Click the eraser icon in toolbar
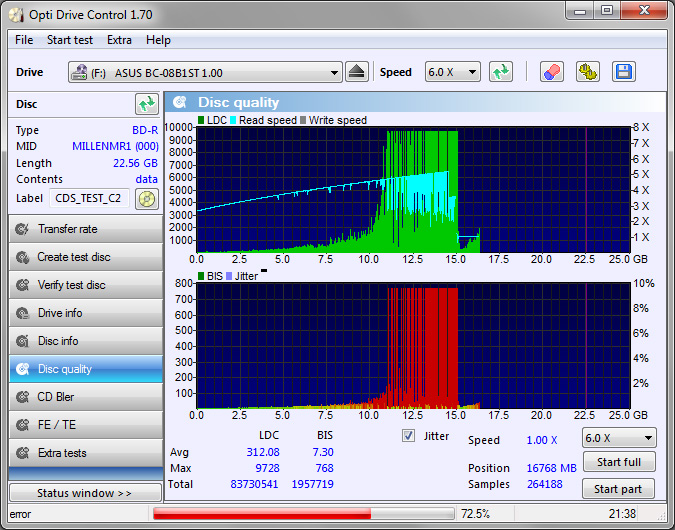 pos(552,72)
